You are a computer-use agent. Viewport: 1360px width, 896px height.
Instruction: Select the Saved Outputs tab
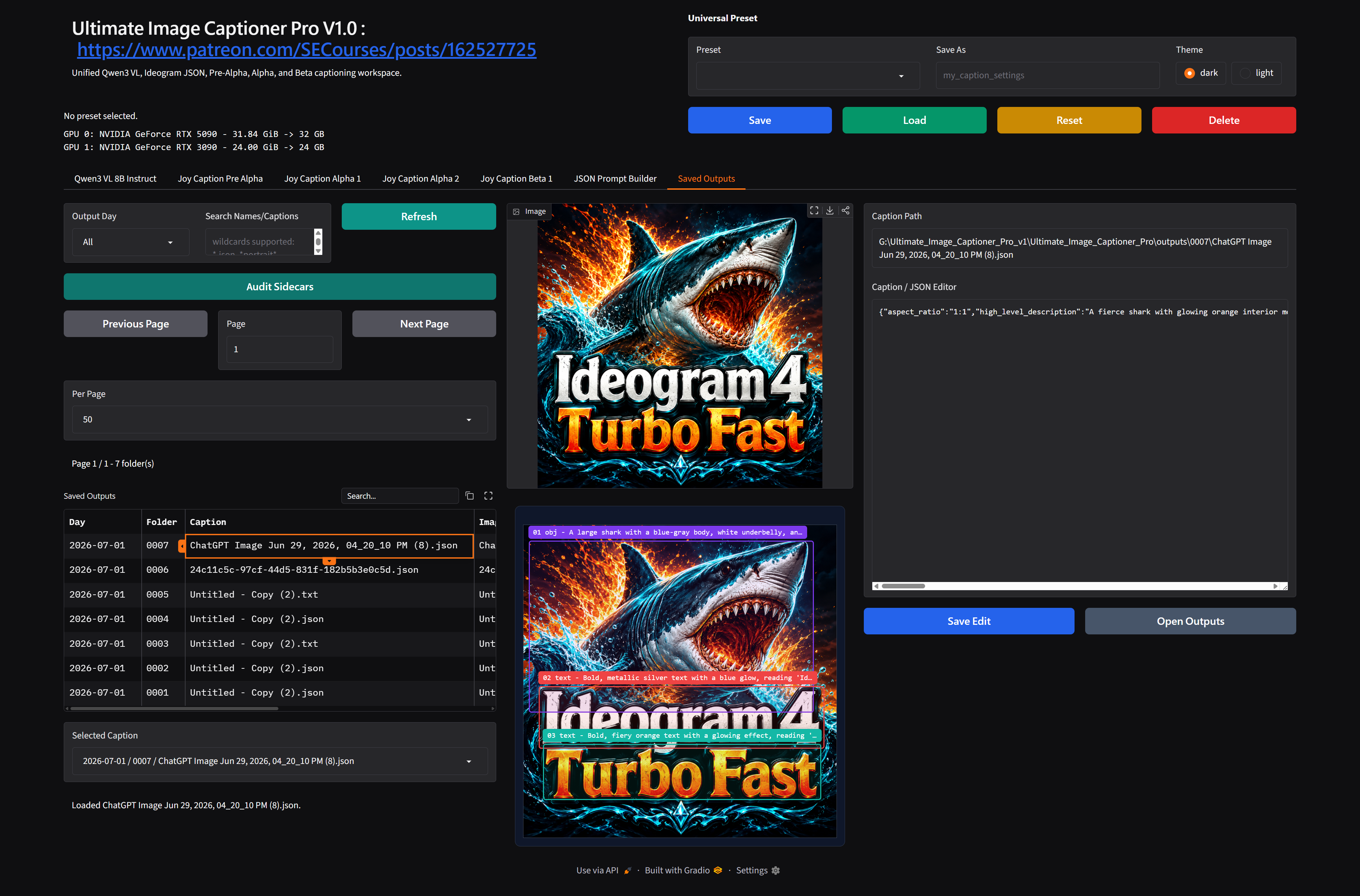click(706, 178)
